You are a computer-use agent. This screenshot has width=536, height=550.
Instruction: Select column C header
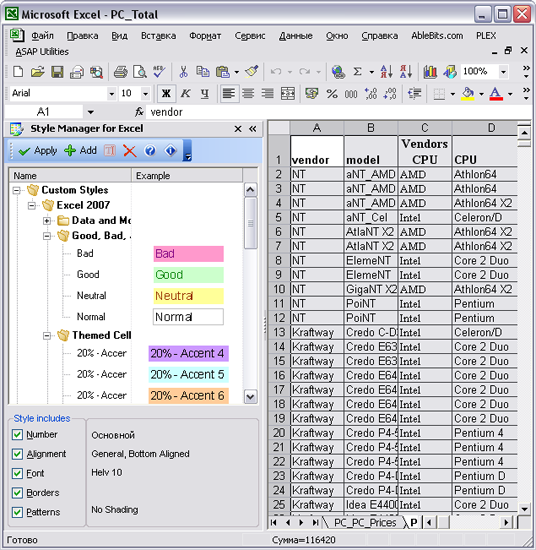point(425,128)
